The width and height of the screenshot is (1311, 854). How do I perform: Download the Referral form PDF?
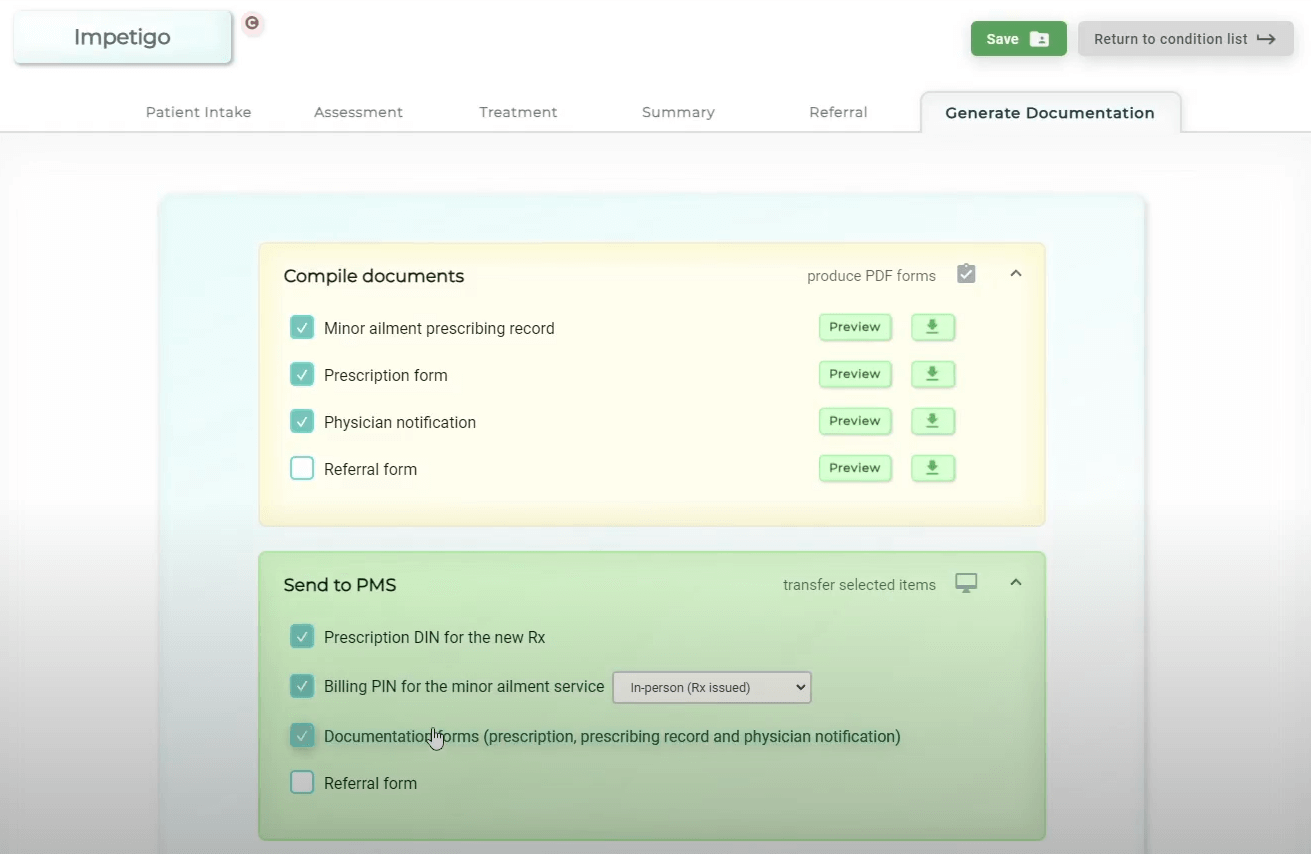[932, 468]
